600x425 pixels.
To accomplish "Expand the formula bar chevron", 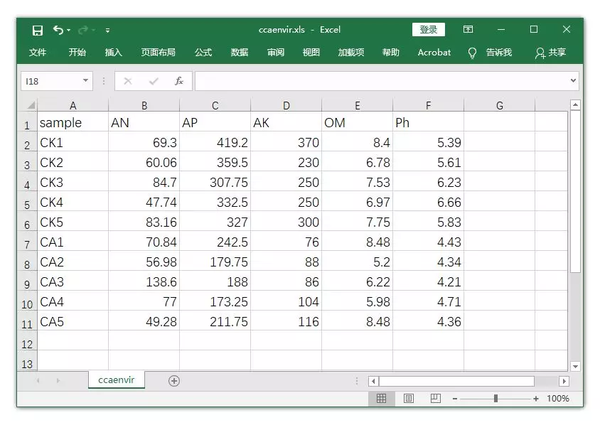I will (x=573, y=81).
